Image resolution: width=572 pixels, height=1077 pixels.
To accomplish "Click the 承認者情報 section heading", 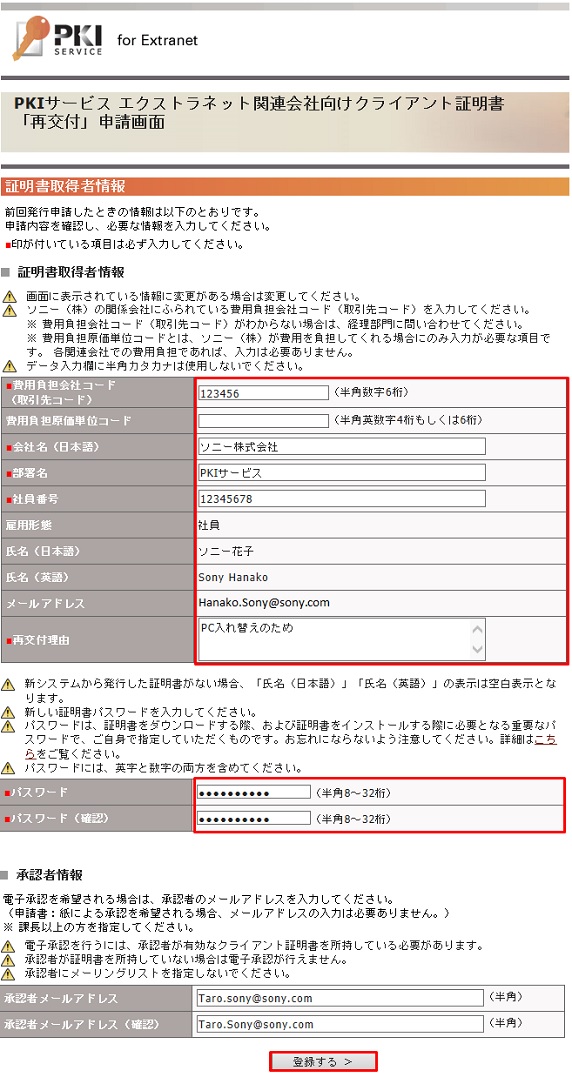I will (50, 875).
